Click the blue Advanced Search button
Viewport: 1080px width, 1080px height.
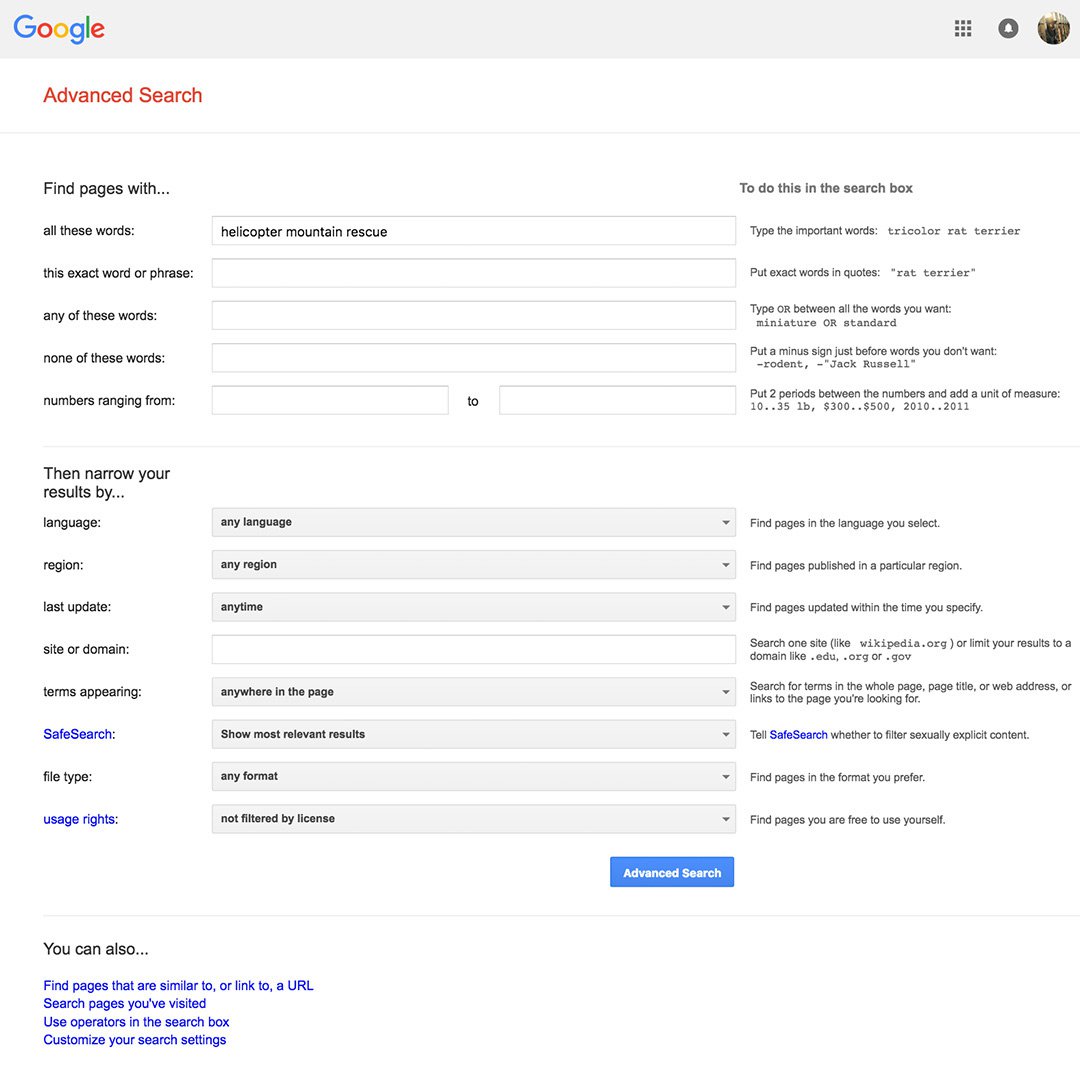pos(672,872)
